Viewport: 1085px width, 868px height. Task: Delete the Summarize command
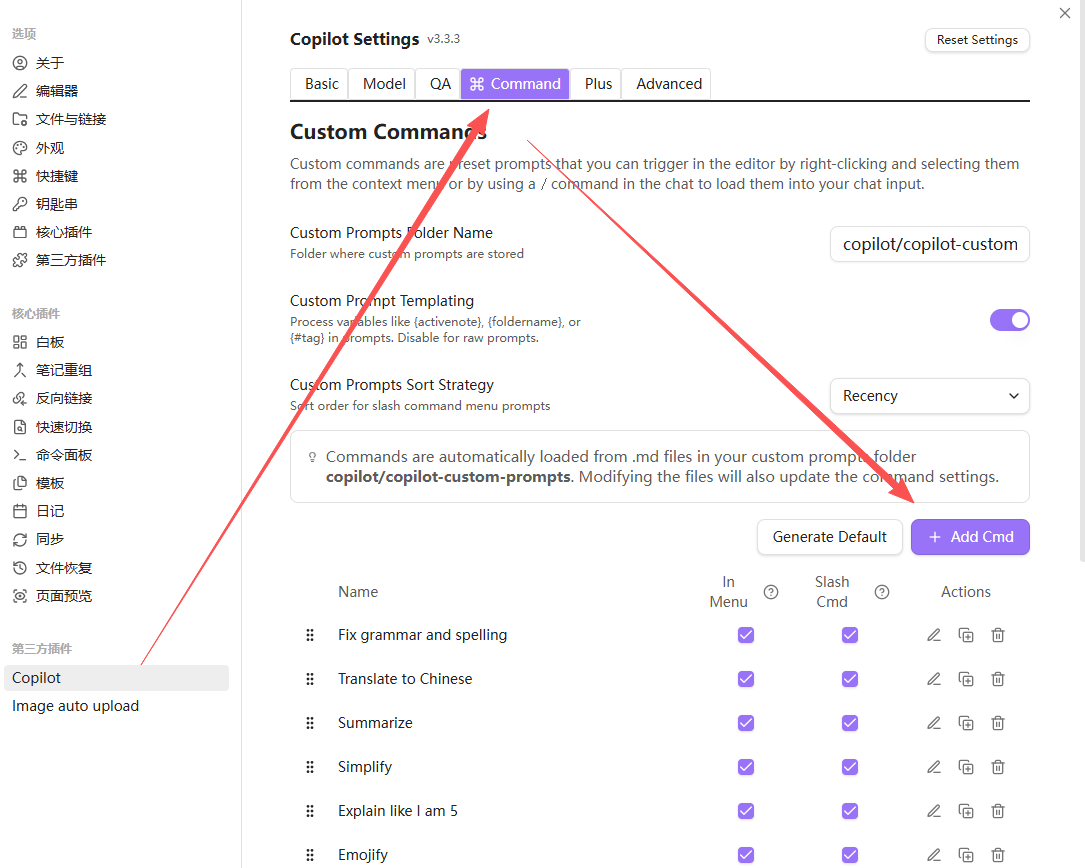998,723
